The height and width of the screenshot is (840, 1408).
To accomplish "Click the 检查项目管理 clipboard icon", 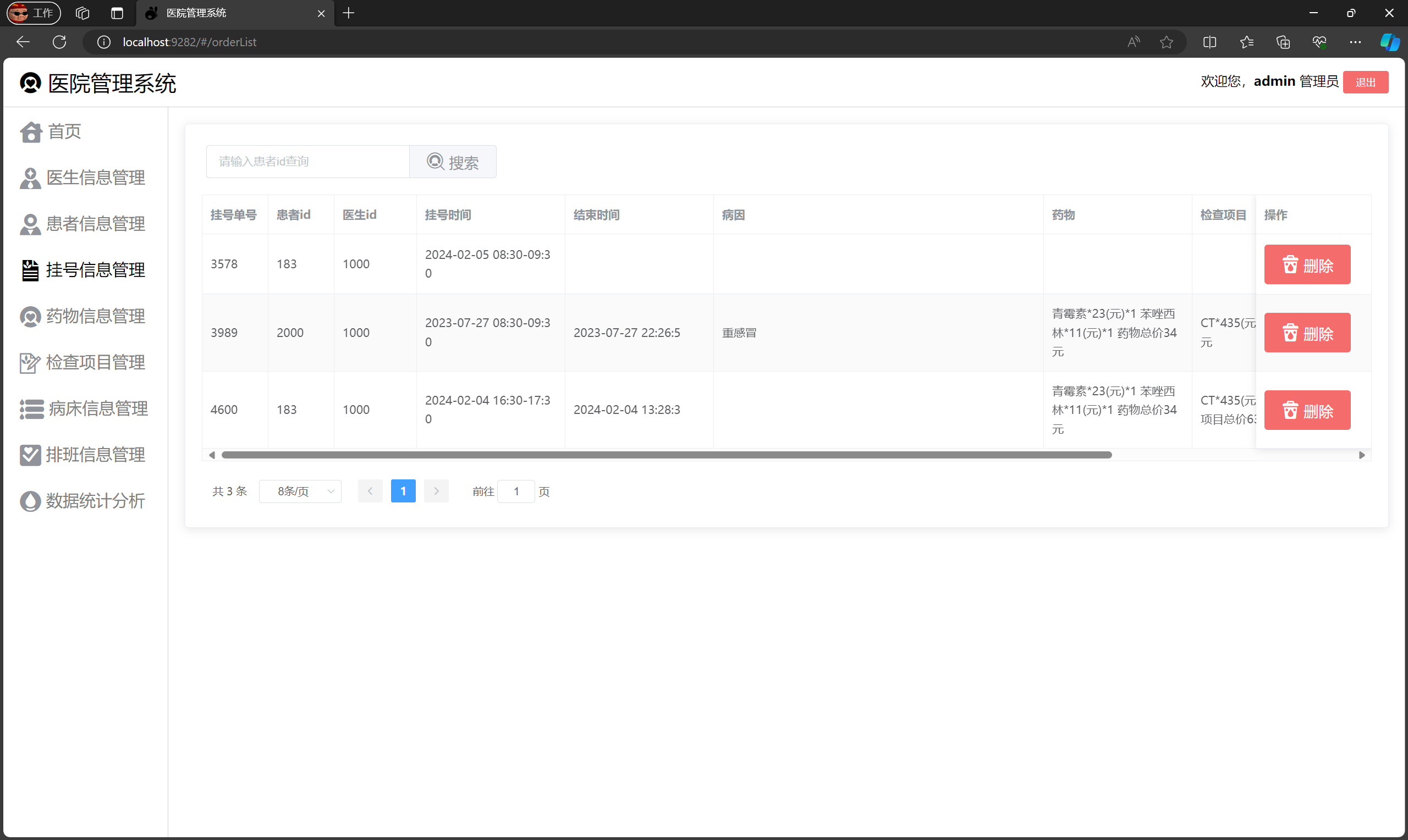I will click(30, 363).
